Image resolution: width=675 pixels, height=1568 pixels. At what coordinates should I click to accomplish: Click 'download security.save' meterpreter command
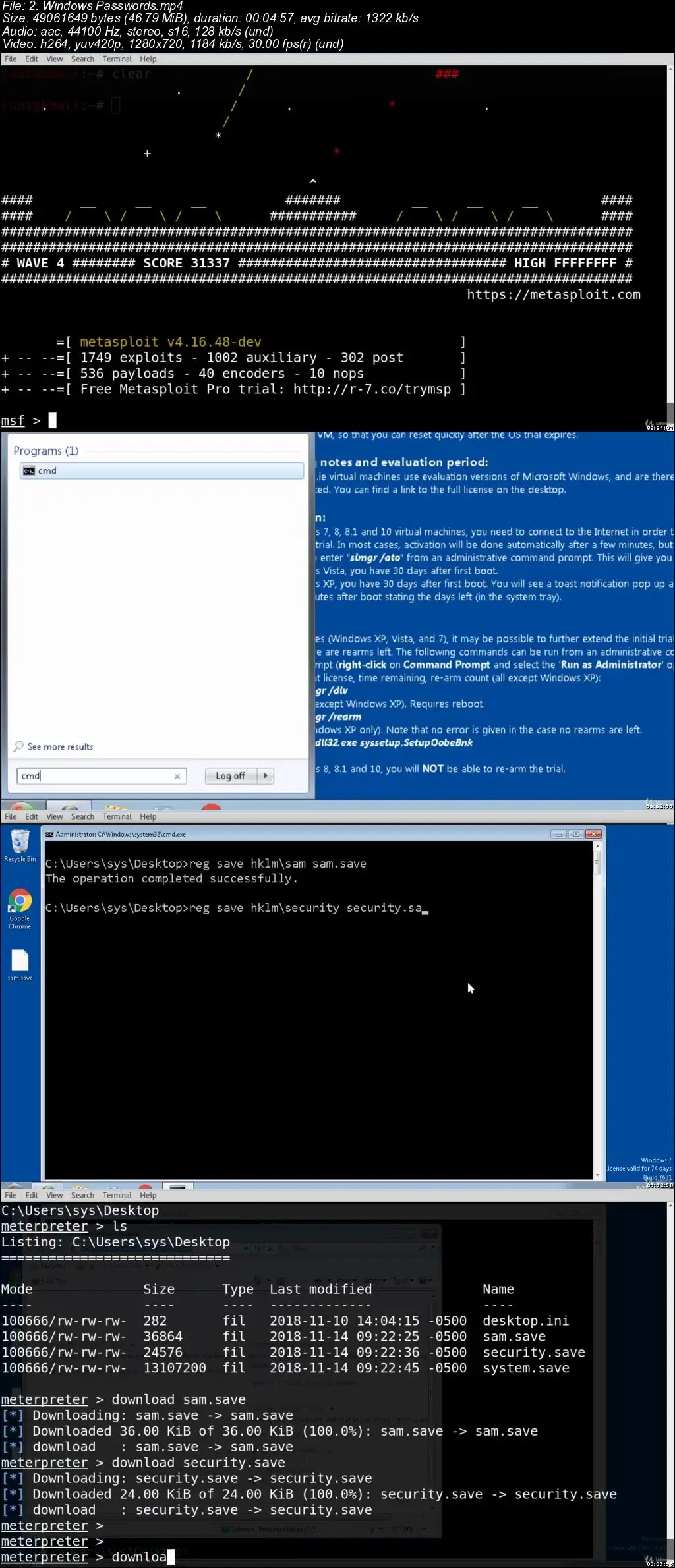pos(198,1463)
